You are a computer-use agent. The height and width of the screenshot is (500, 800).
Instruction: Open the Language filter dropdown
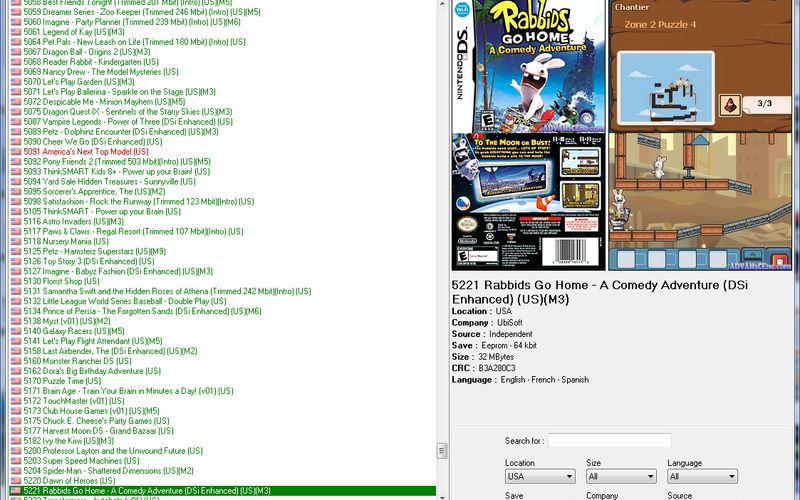[x=702, y=477]
